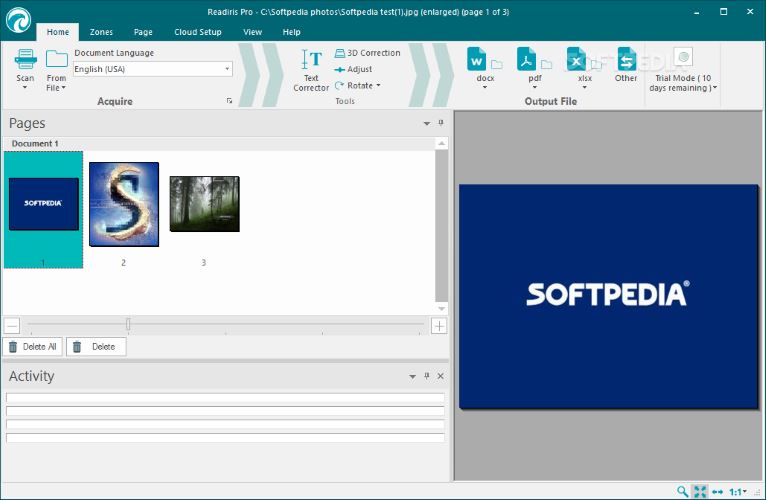The width and height of the screenshot is (766, 500).
Task: Open folder icon next to docx
Action: (497, 64)
